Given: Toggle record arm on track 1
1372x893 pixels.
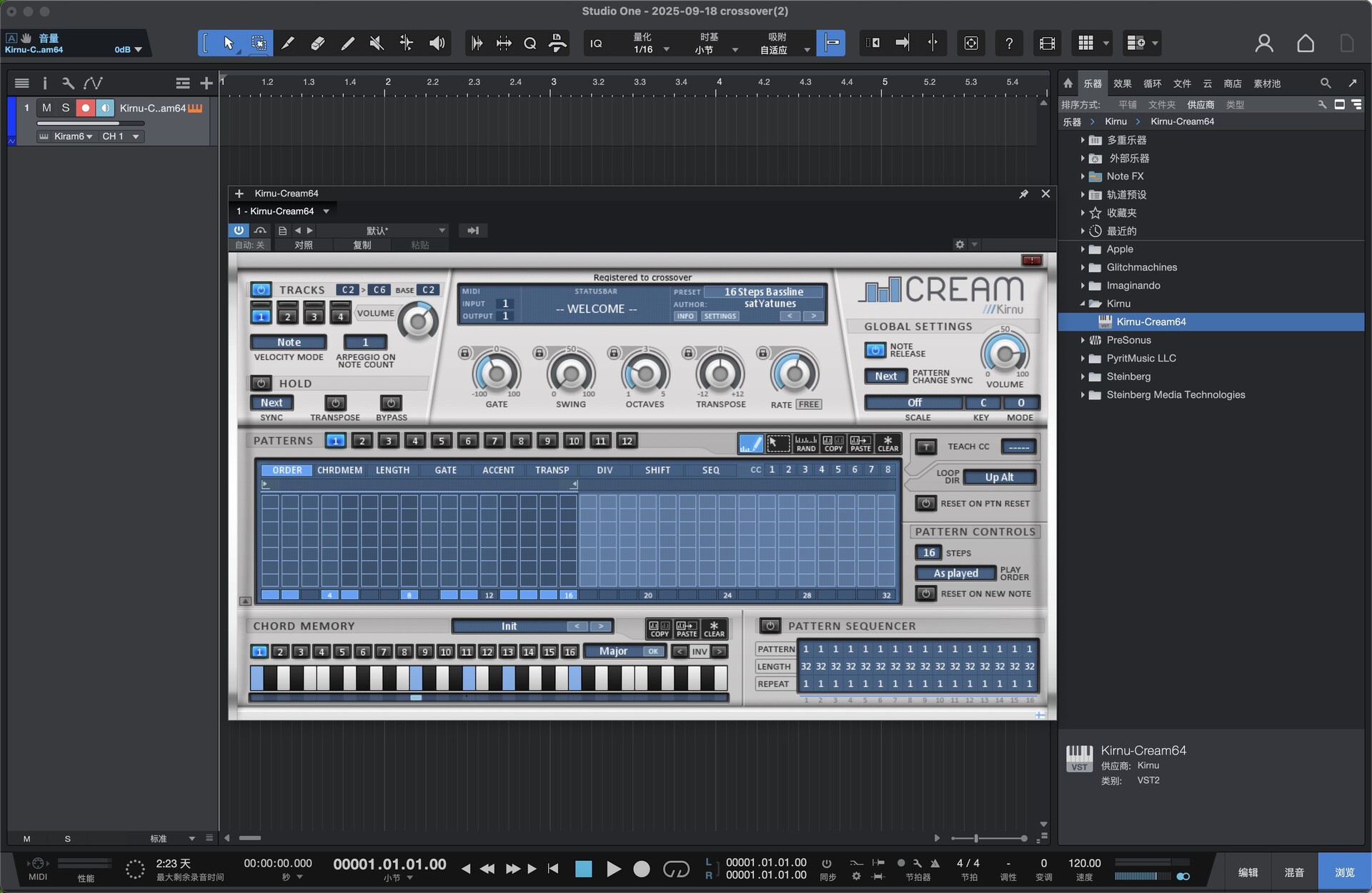Looking at the screenshot, I should (86, 108).
